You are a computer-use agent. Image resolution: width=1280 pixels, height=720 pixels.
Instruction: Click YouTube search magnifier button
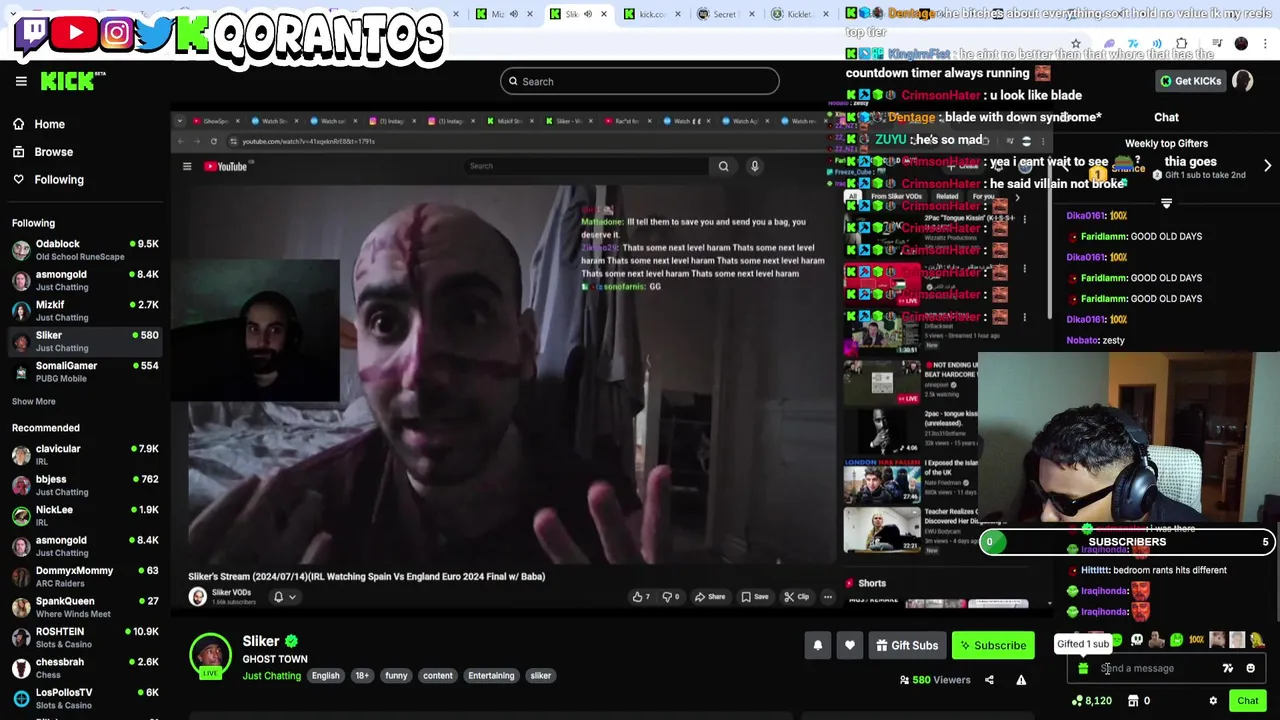point(723,166)
